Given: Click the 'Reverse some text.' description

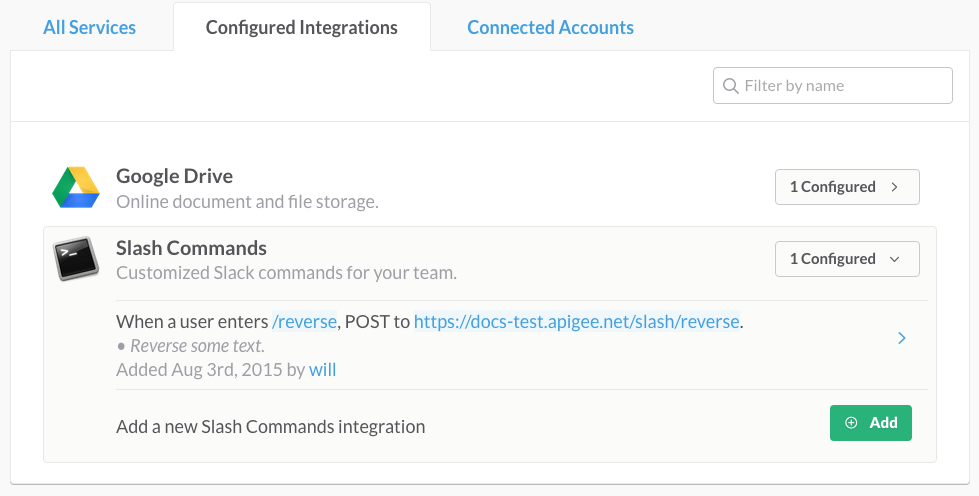Looking at the screenshot, I should (x=197, y=346).
